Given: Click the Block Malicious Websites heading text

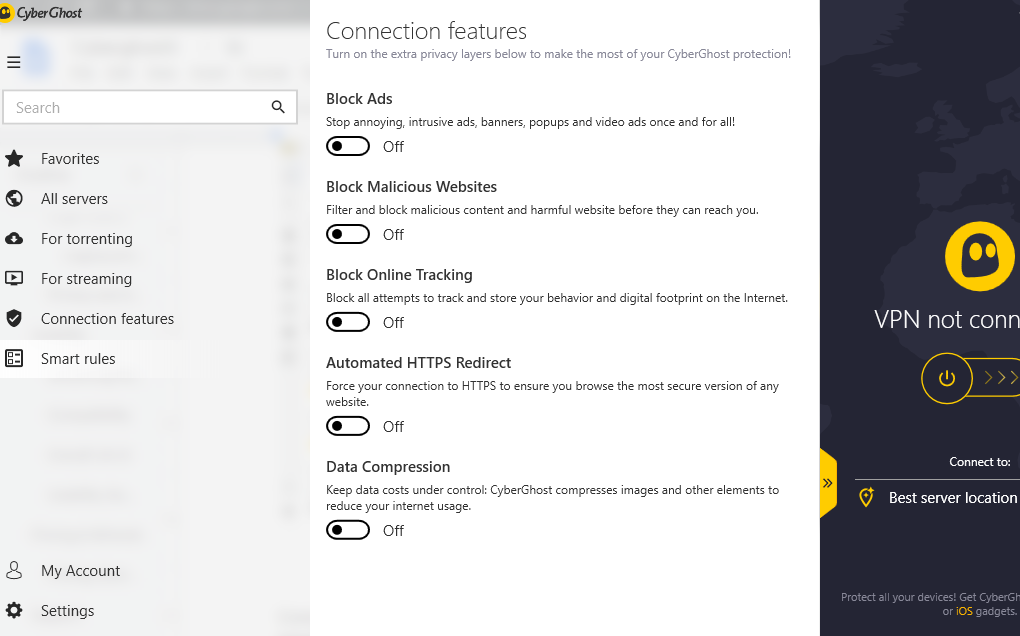Looking at the screenshot, I should click(411, 187).
